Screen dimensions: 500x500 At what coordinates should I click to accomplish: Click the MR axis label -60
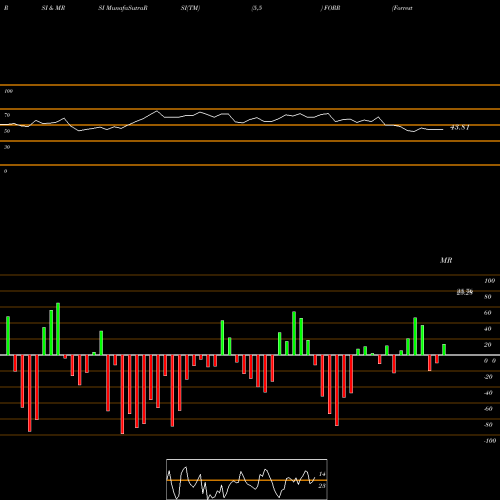coord(488,409)
